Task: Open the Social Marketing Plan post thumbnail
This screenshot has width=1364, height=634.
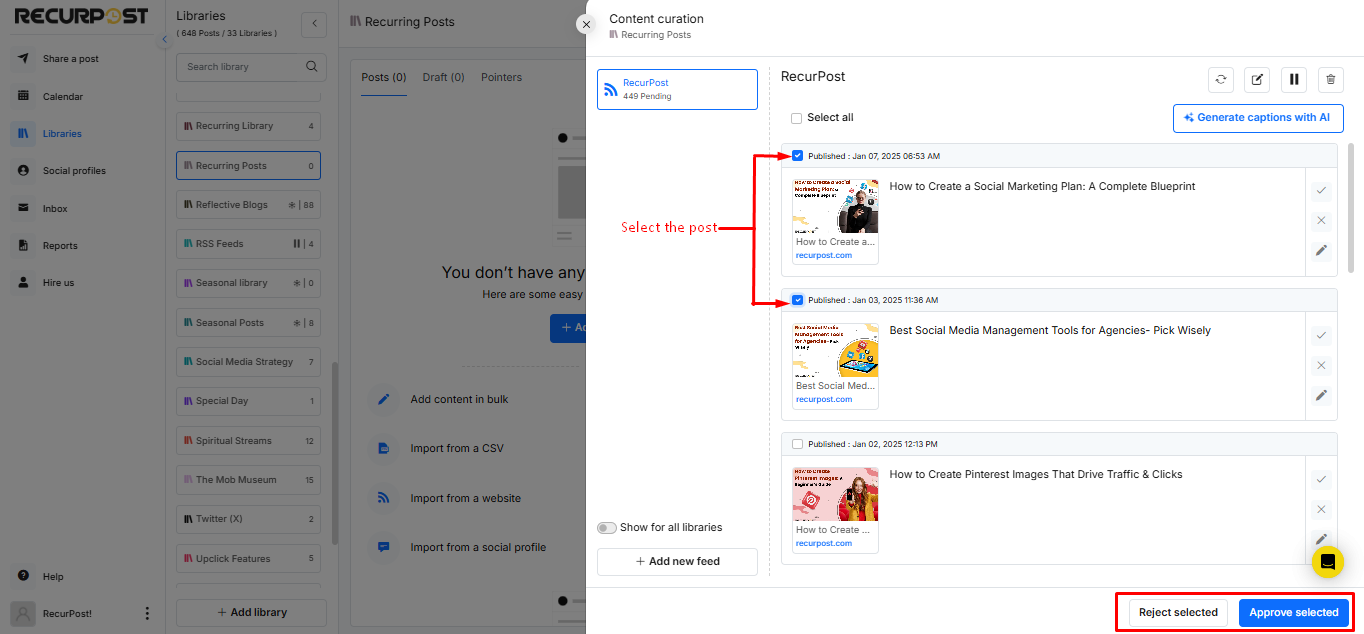Action: pyautogui.click(x=836, y=206)
